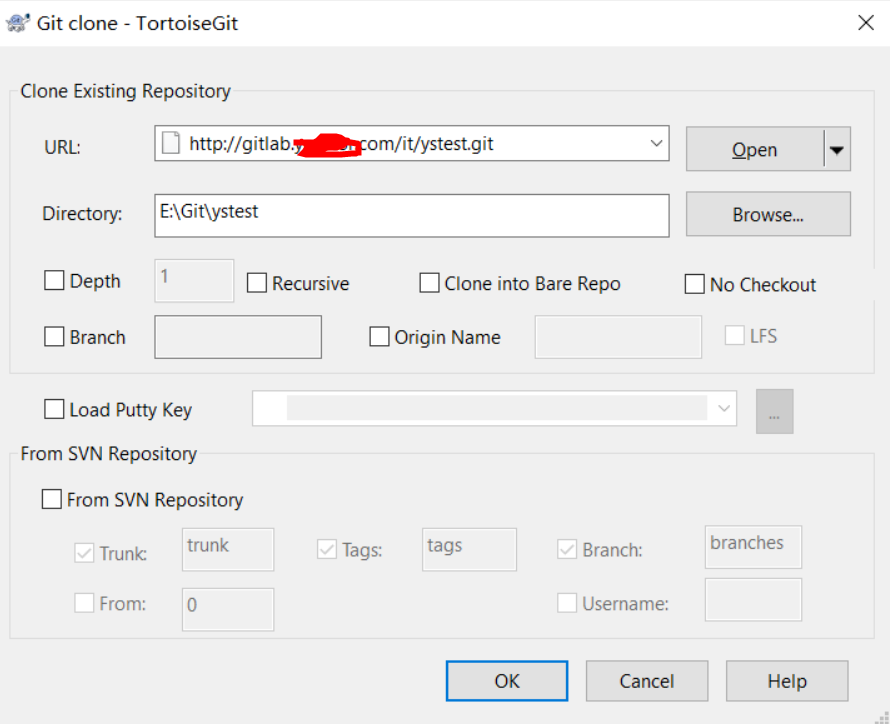The width and height of the screenshot is (890, 724).
Task: Click inside the Directory input field
Action: point(412,216)
